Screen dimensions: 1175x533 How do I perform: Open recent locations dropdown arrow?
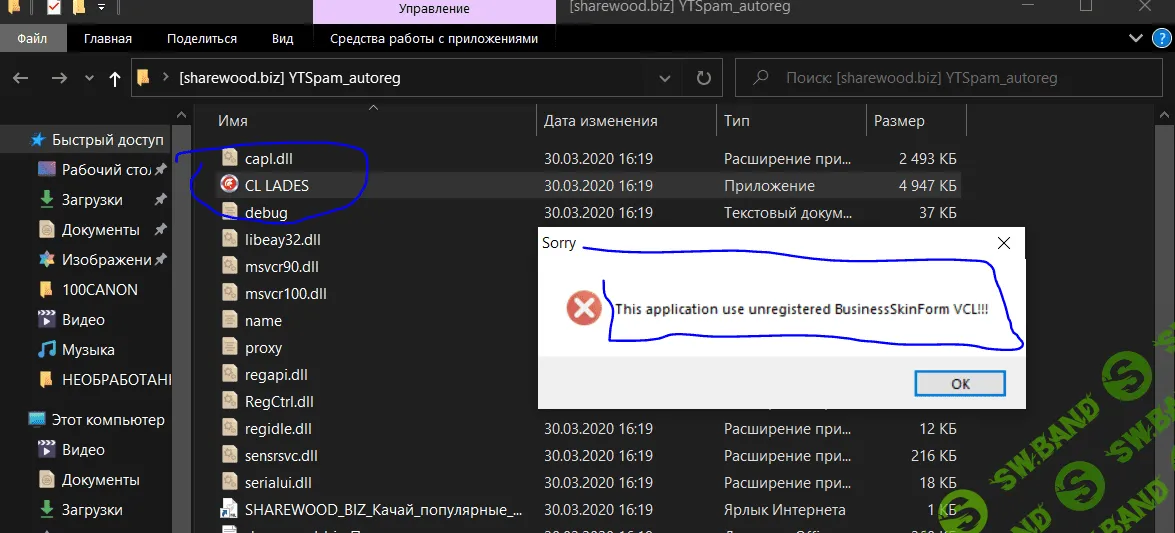coord(88,78)
